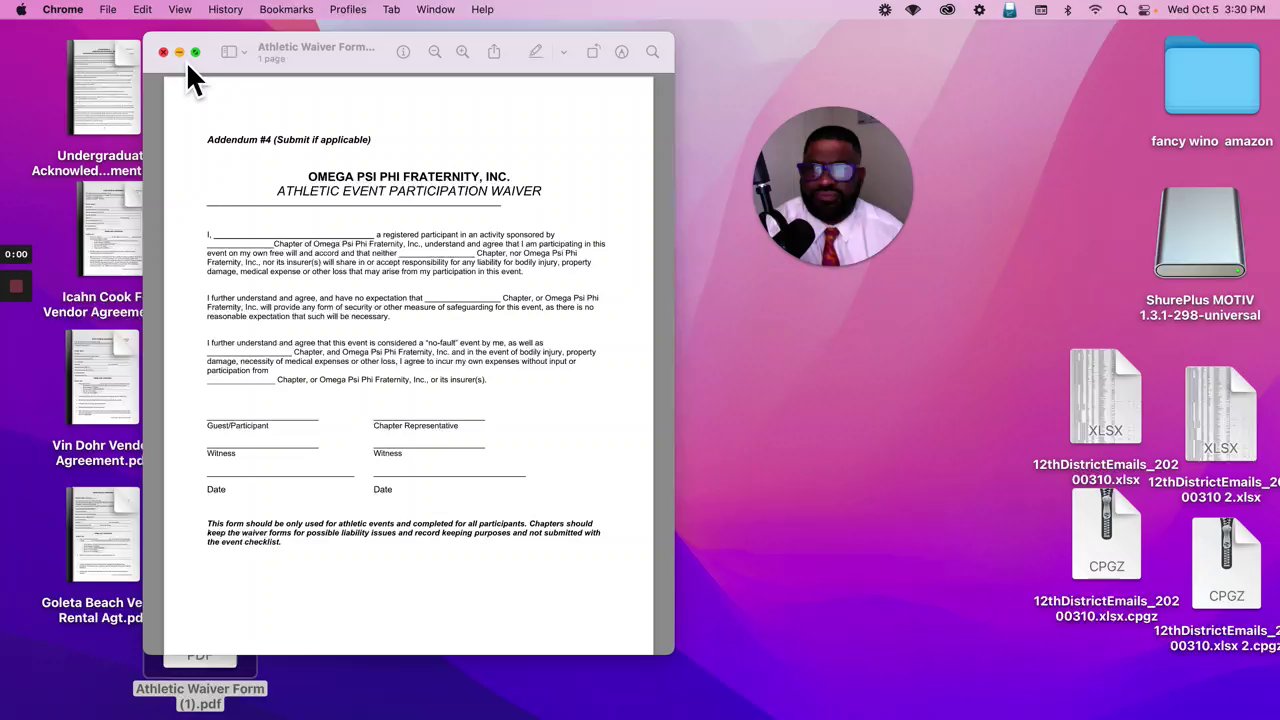Click the Athletic Waiver Form window title

(316, 47)
